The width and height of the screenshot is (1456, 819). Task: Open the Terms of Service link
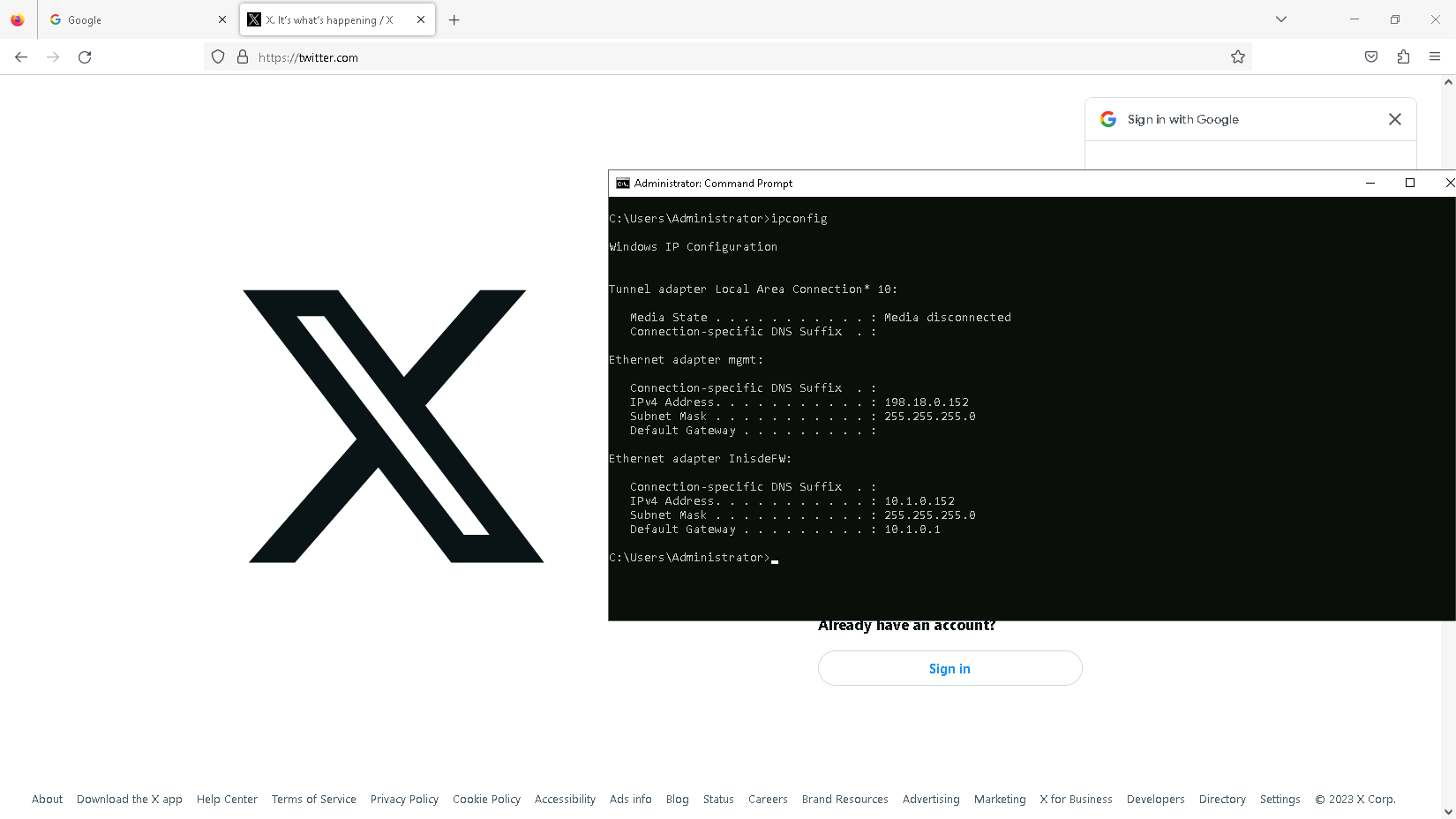[x=313, y=800]
